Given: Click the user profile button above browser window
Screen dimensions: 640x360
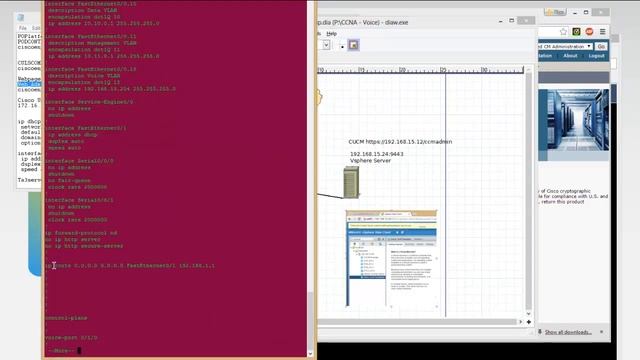Looking at the screenshot, I should 555,12.
